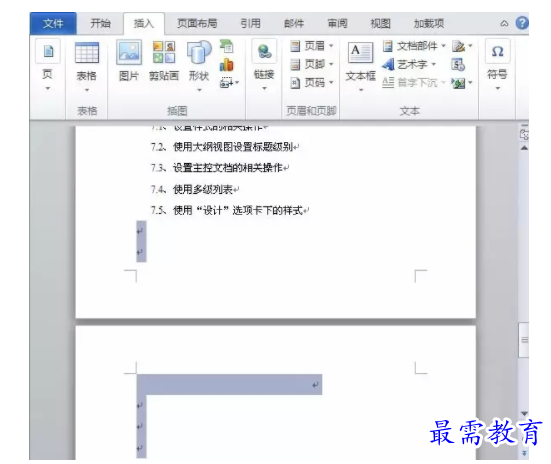Switch to the 开始 ribbon tab
Screen dimensions: 551x464
click(x=101, y=24)
